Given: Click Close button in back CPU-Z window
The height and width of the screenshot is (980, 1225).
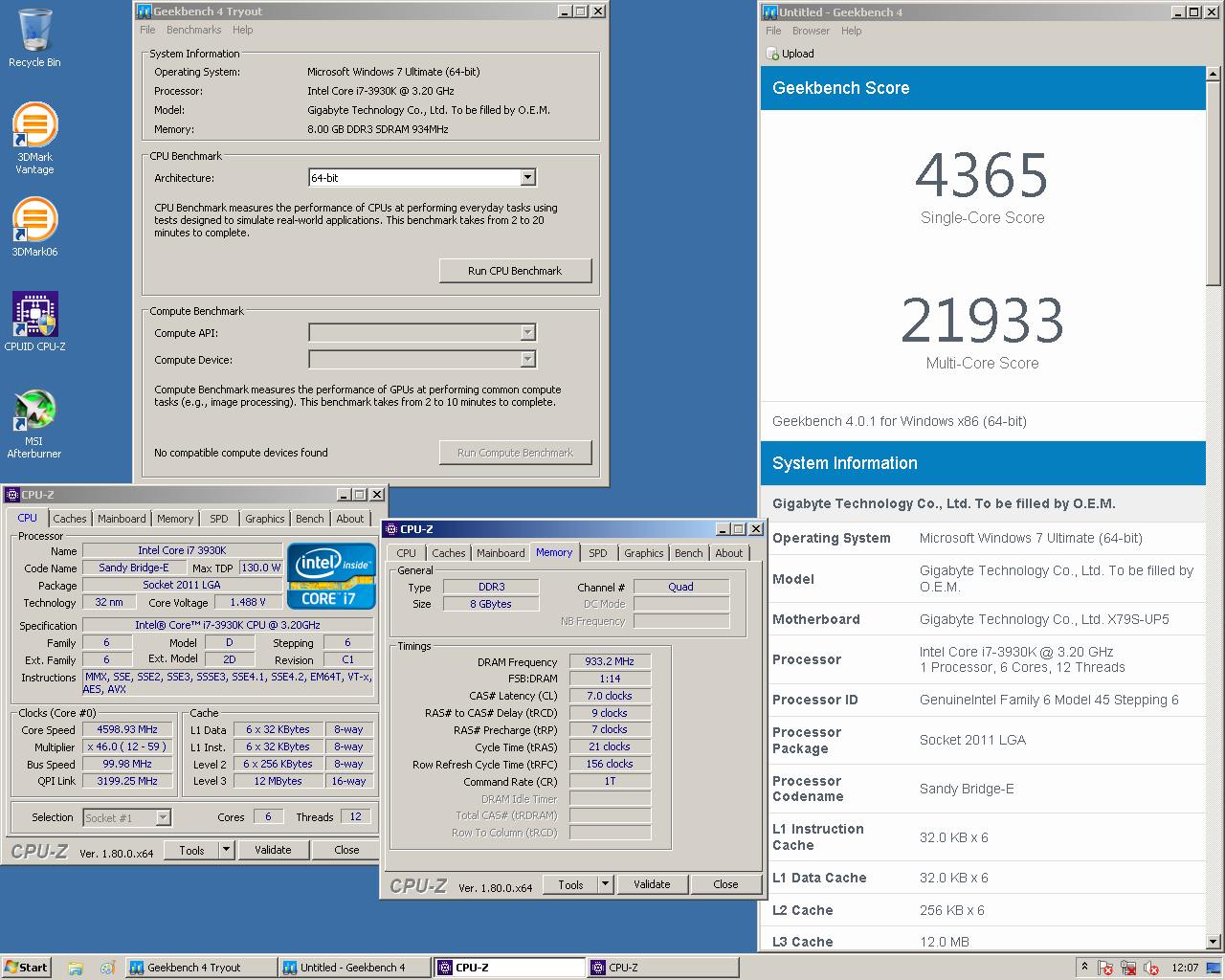Looking at the screenshot, I should click(346, 850).
